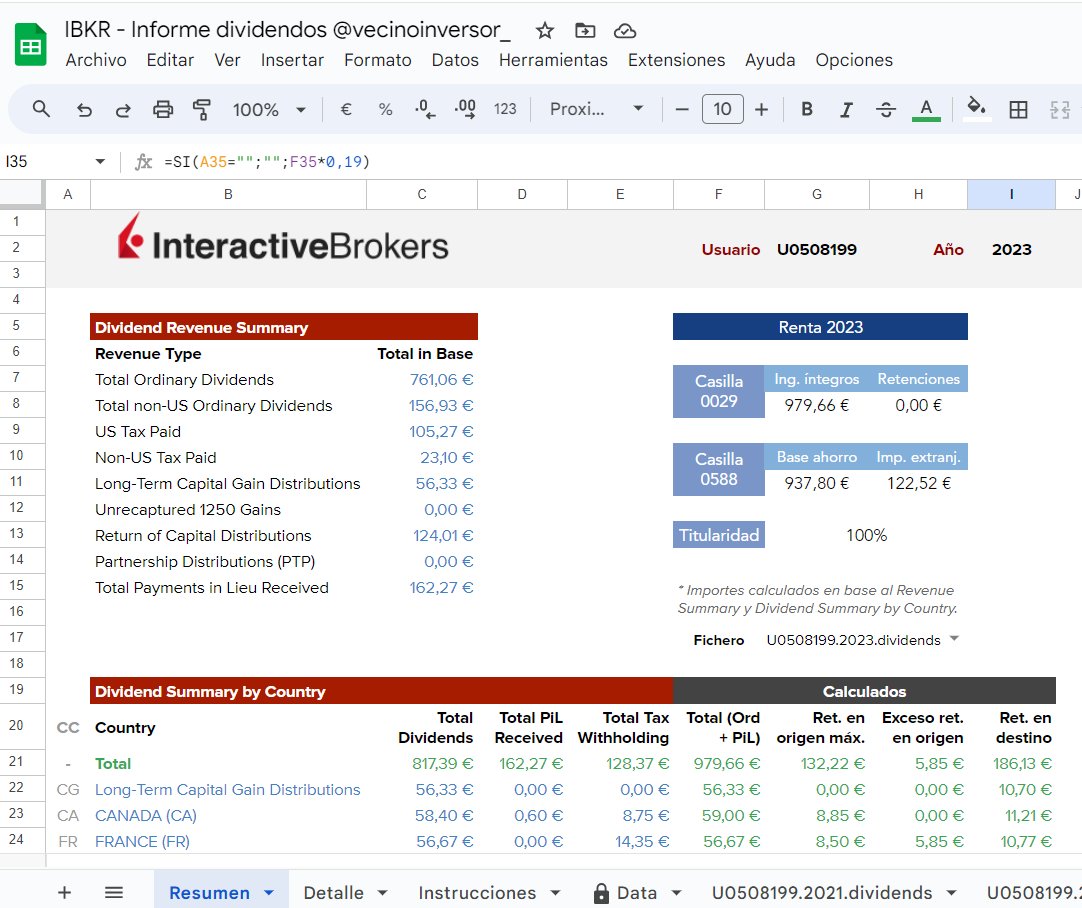Open more number formats (123)

click(505, 109)
